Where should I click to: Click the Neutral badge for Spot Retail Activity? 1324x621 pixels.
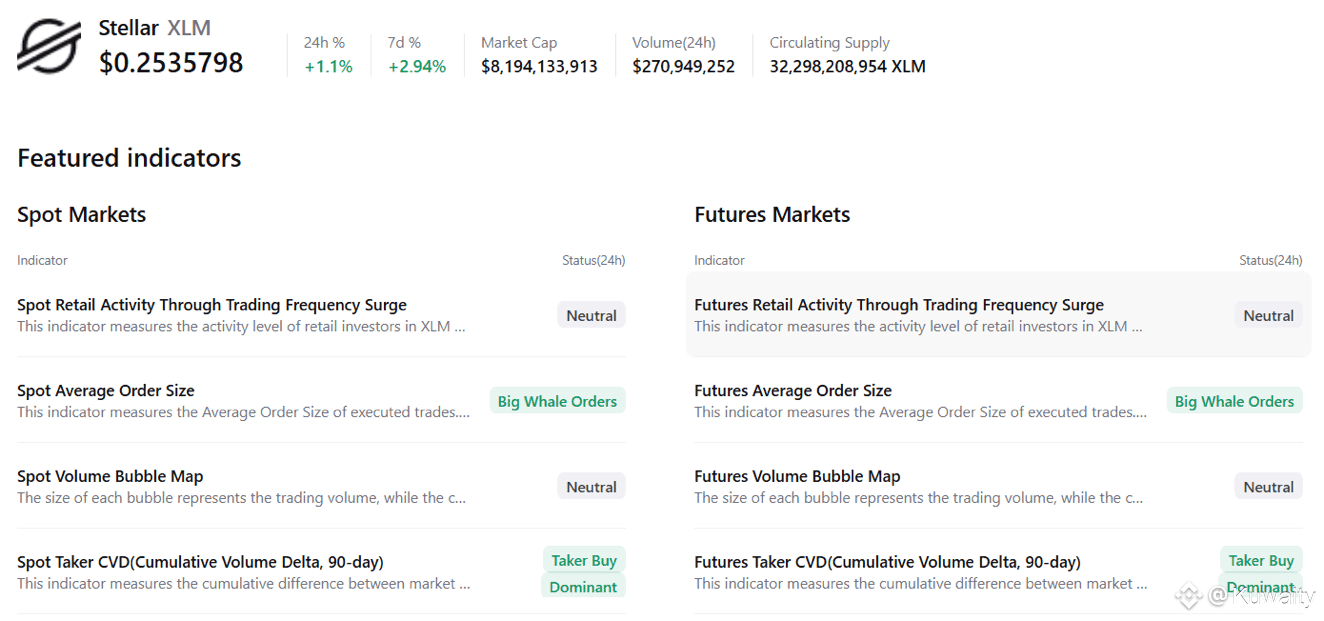click(x=591, y=316)
